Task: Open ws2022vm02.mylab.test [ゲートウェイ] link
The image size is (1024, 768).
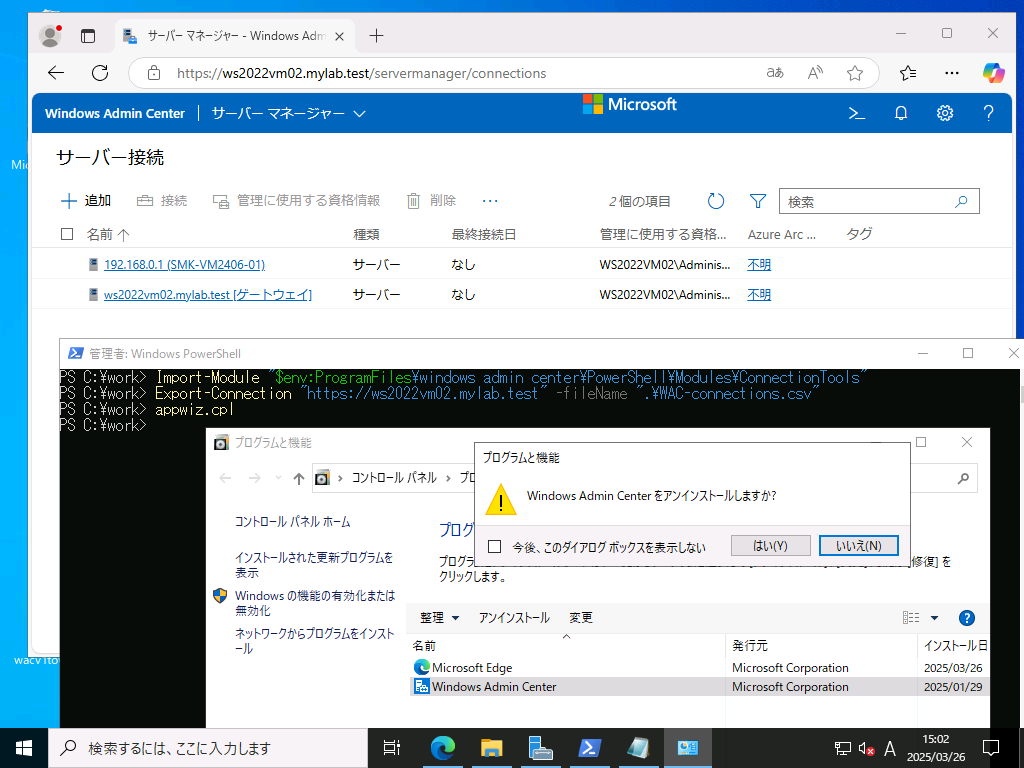Action: coord(208,295)
